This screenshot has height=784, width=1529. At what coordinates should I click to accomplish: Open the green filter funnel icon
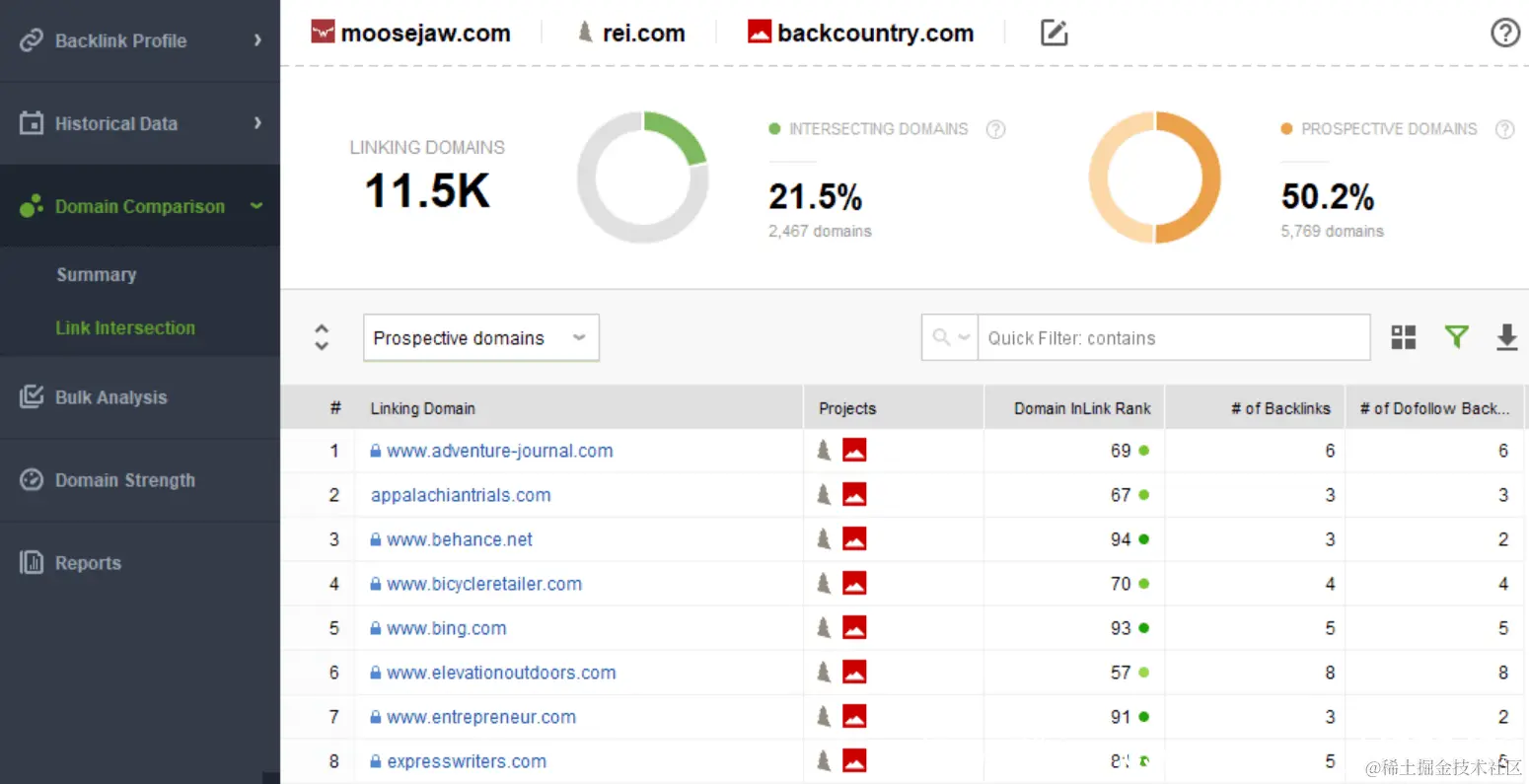1456,337
